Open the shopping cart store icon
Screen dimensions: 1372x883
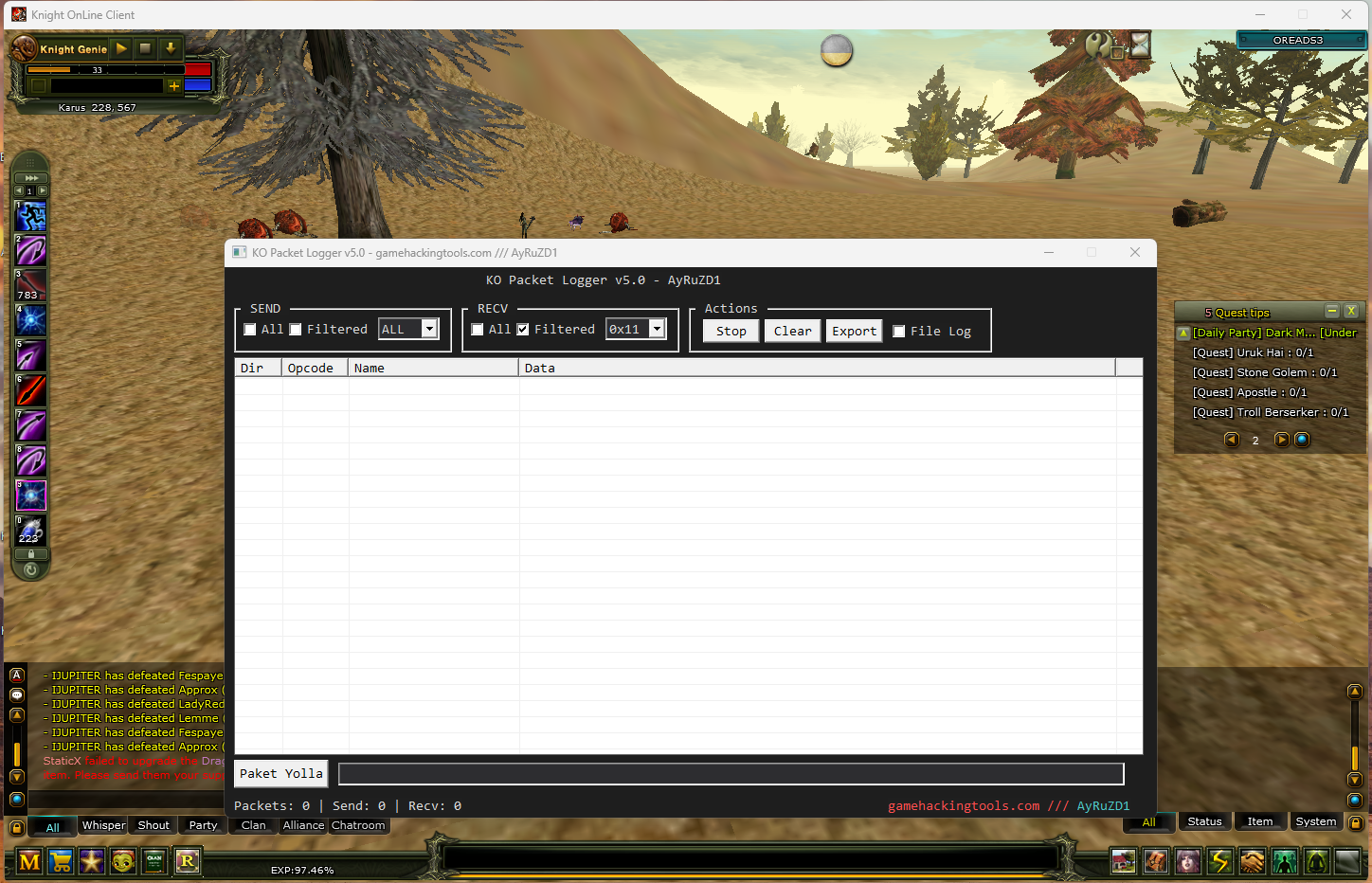[x=61, y=861]
